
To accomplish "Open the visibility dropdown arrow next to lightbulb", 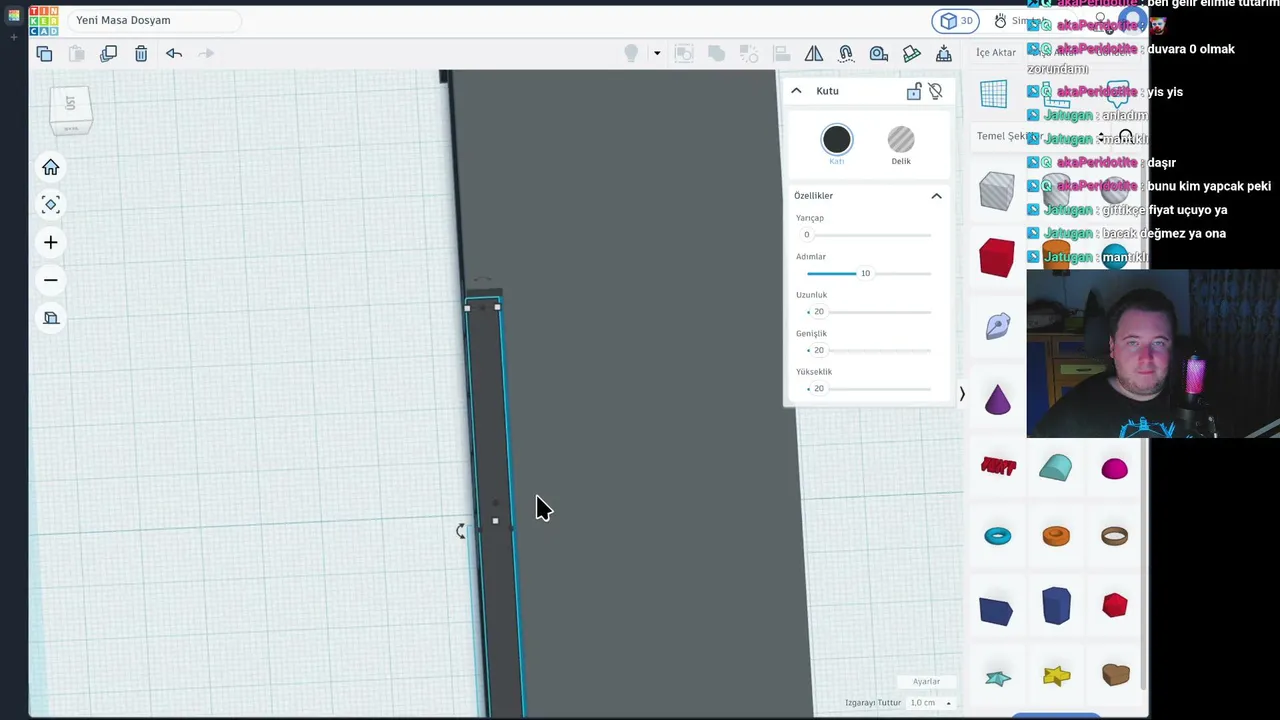I will (x=657, y=53).
